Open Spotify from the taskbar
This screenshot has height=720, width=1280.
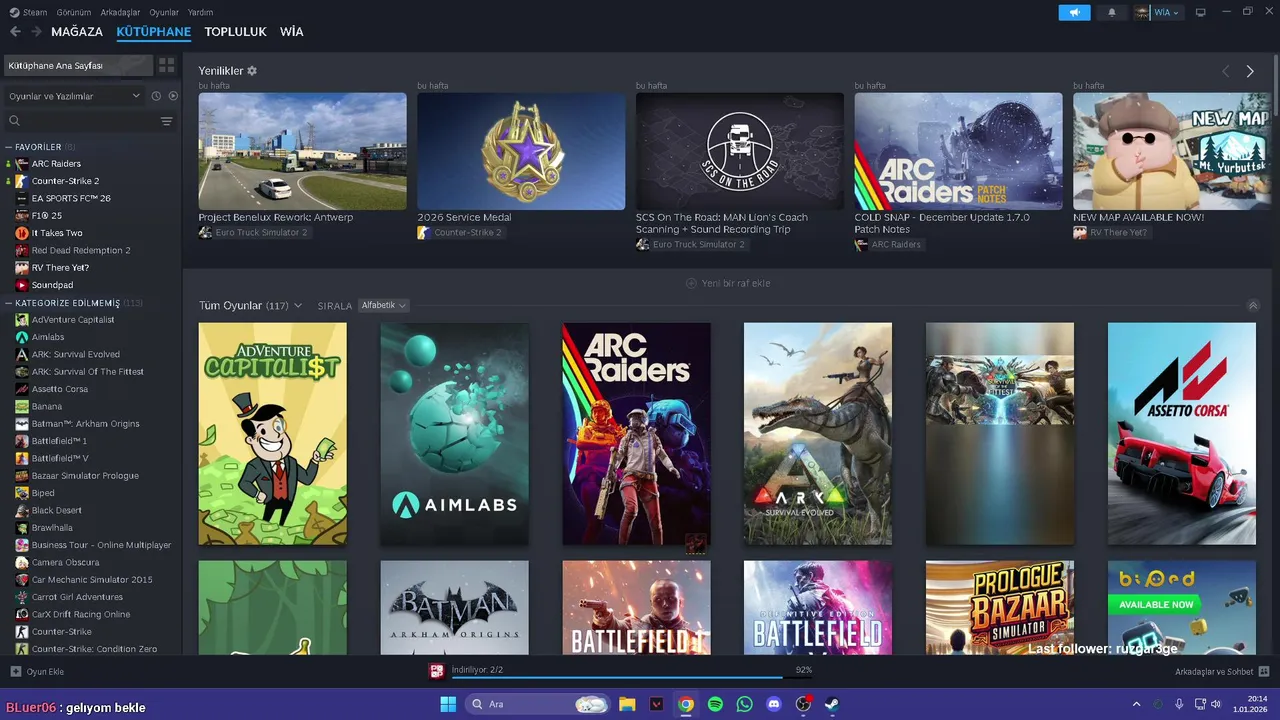point(715,704)
